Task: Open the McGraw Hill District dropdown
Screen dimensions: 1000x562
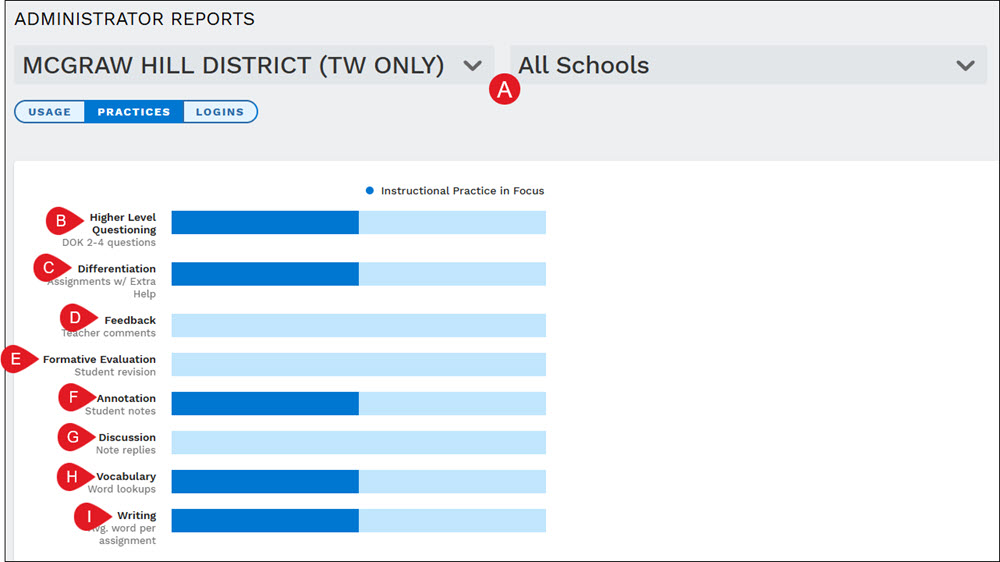Action: [x=254, y=65]
